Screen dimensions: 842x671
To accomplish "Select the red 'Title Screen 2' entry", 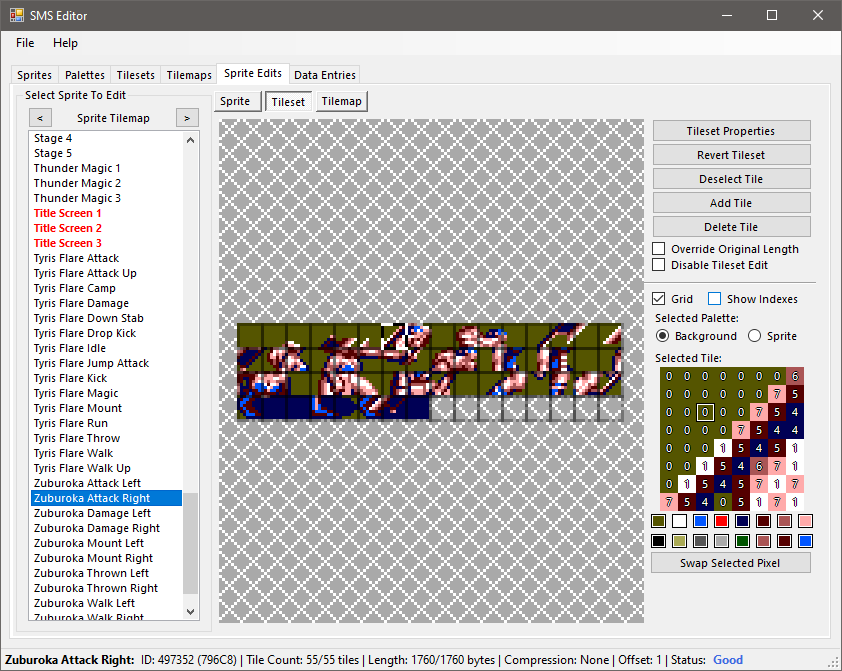I will 106,228.
